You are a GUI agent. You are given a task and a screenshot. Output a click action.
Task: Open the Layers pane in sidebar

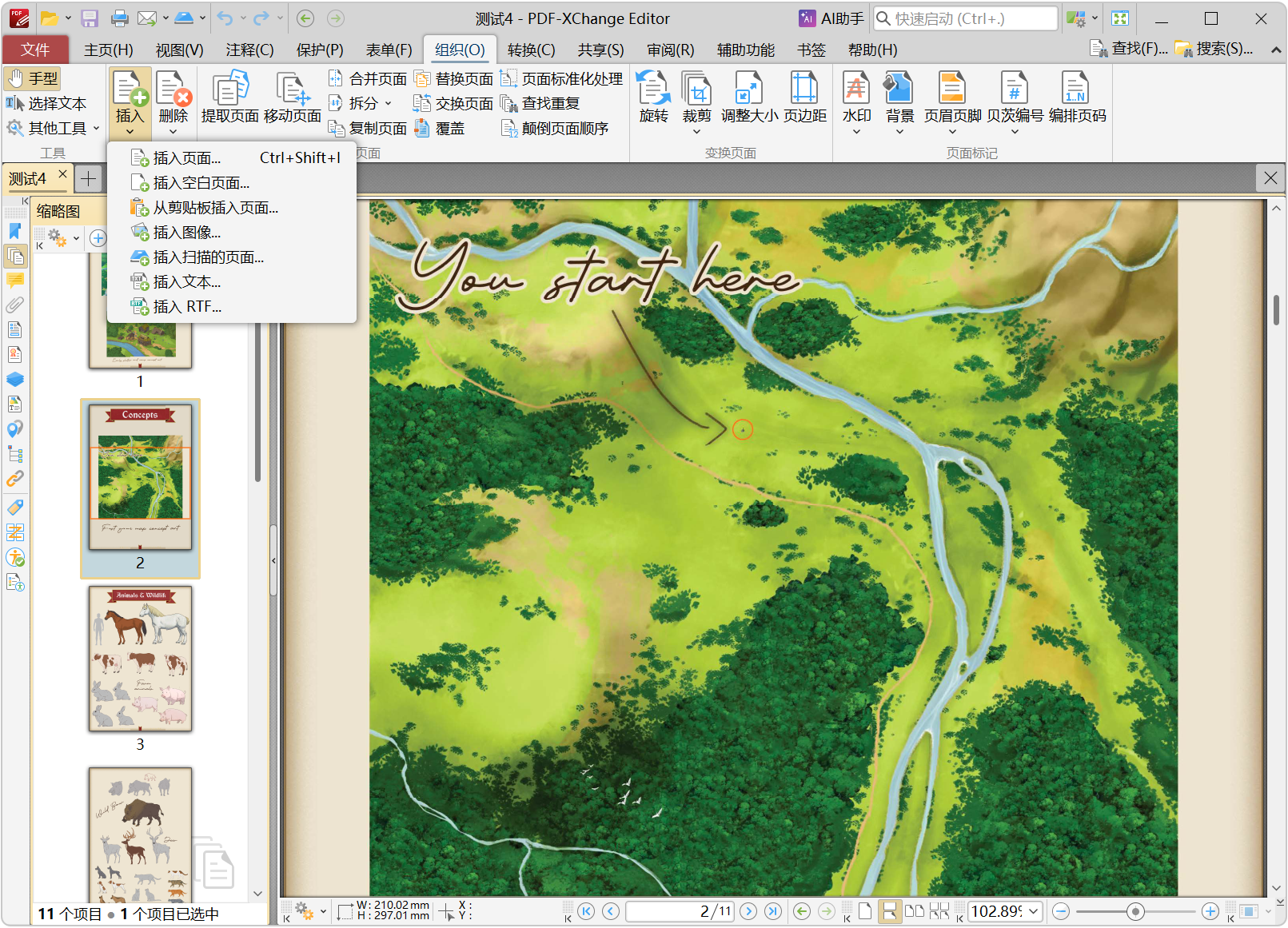point(15,380)
